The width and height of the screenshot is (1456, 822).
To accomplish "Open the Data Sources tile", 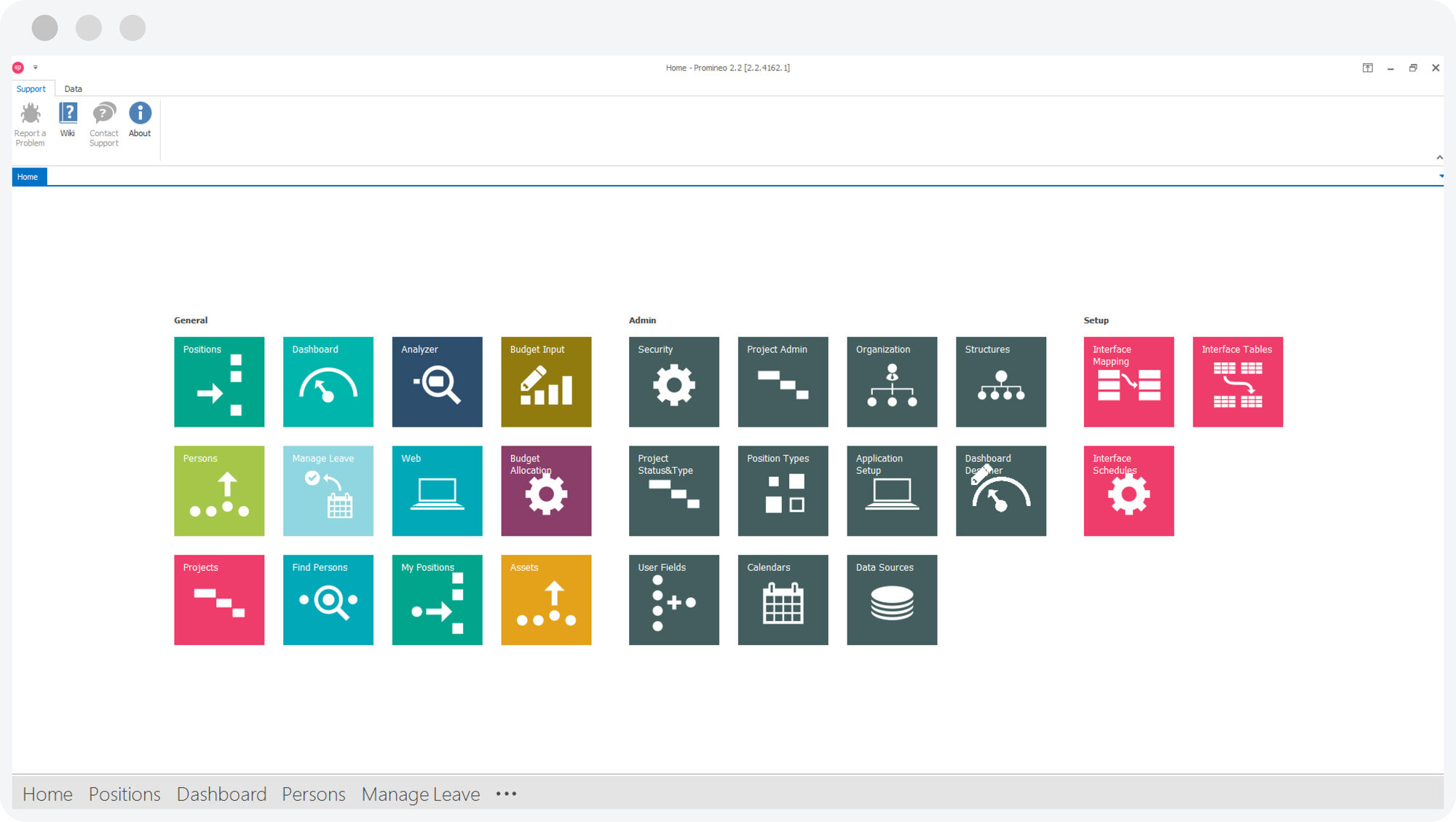I will click(x=893, y=600).
